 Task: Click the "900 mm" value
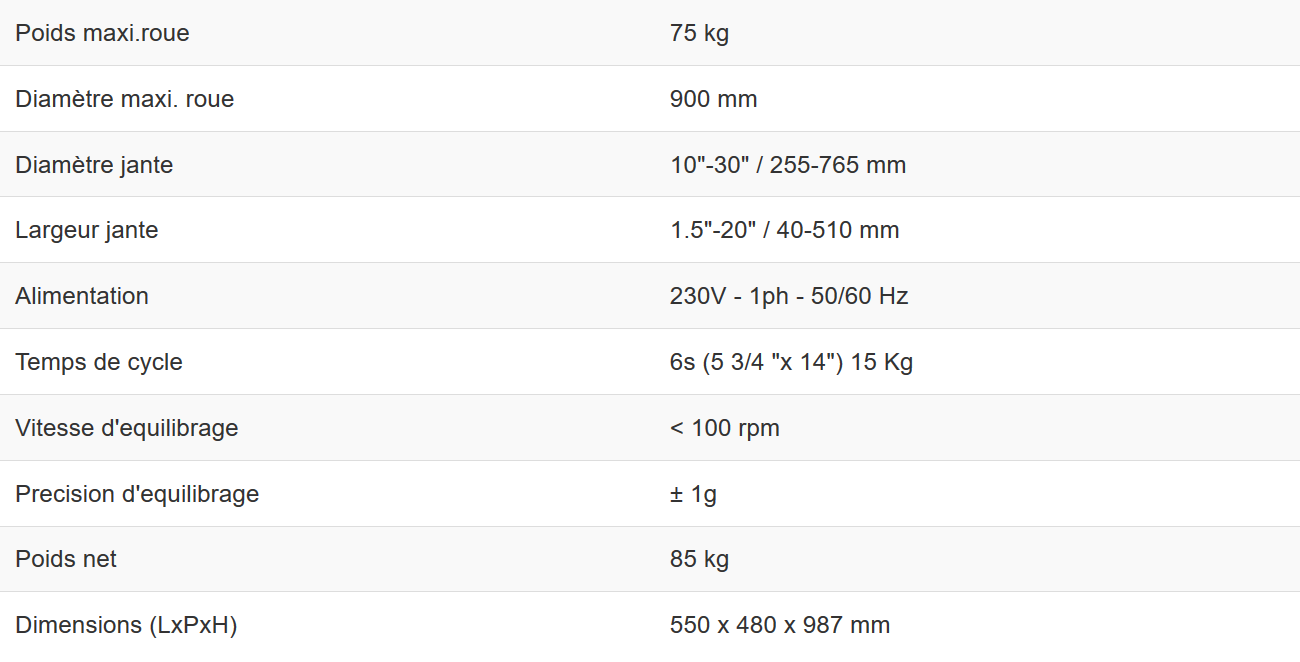[713, 99]
